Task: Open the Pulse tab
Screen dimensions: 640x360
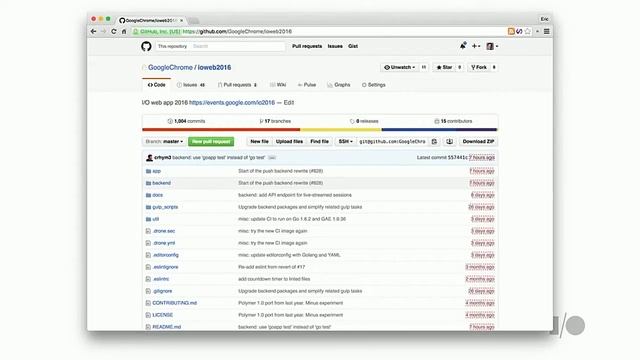Action: (x=307, y=85)
